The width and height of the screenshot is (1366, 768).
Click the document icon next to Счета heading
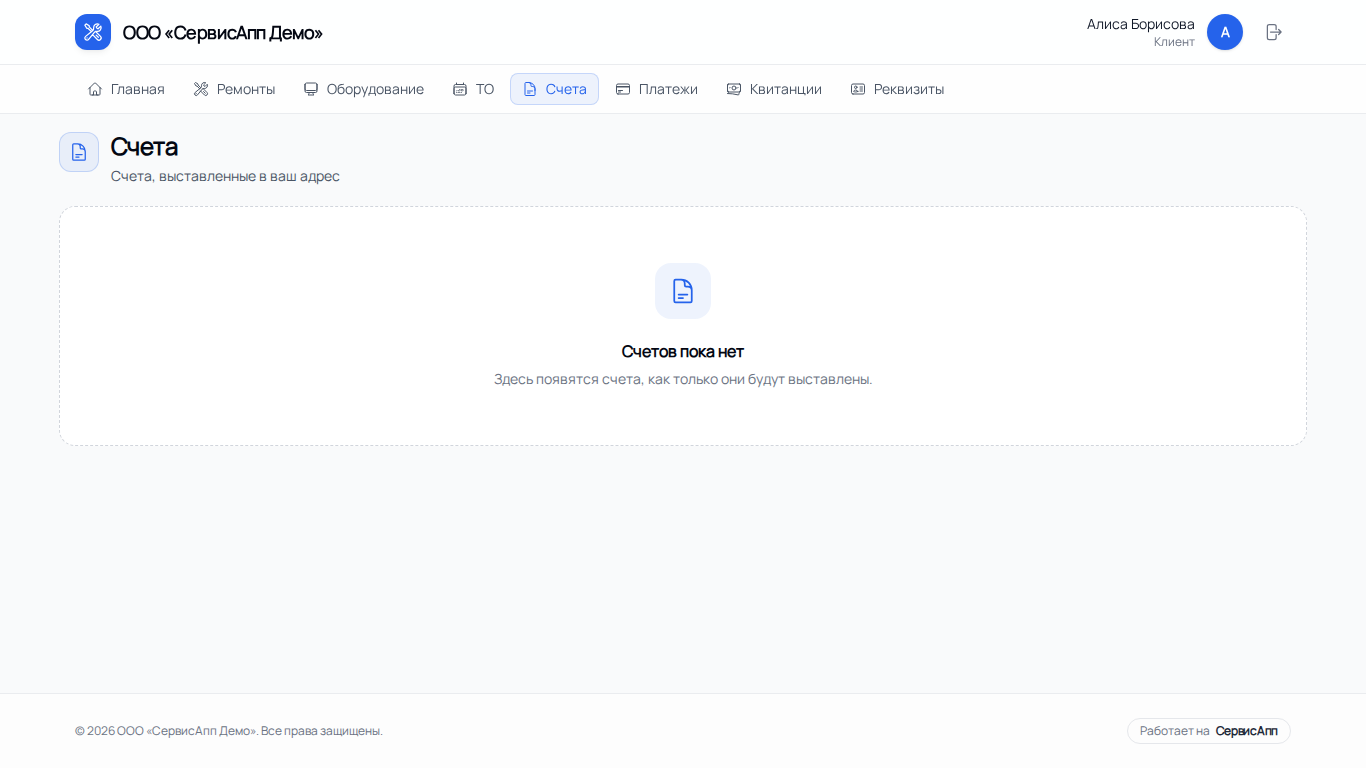pyautogui.click(x=79, y=152)
